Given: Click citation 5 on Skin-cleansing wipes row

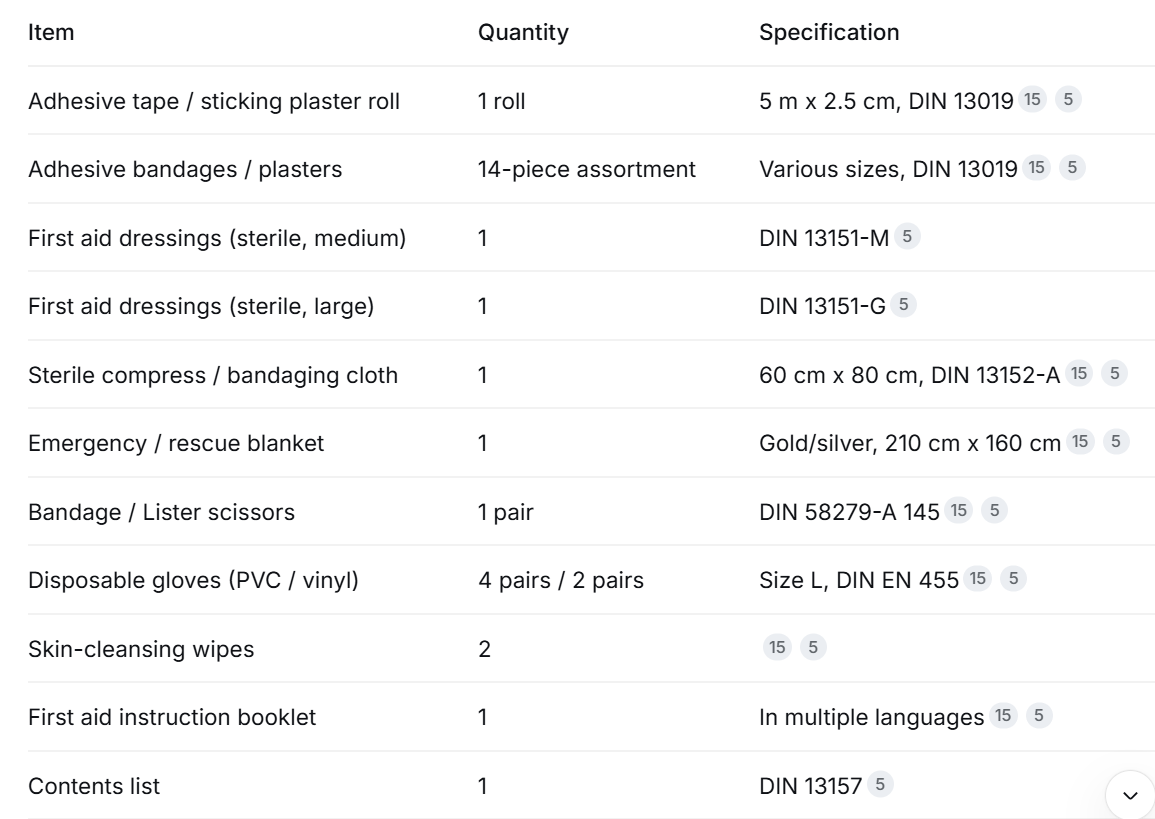Looking at the screenshot, I should 813,647.
